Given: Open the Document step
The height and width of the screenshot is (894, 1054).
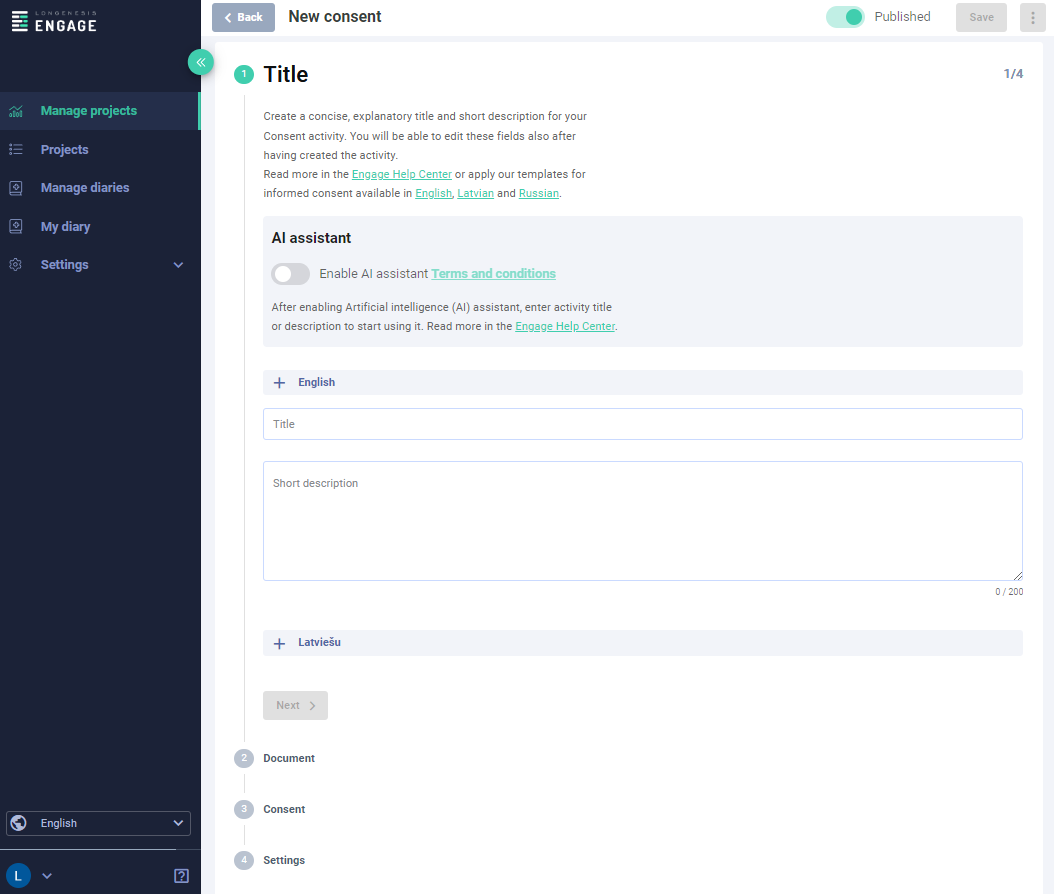Looking at the screenshot, I should coord(289,758).
